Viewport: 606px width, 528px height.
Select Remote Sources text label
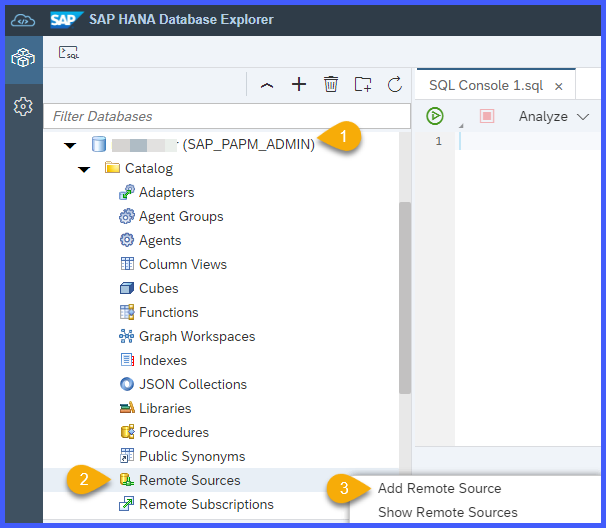190,480
